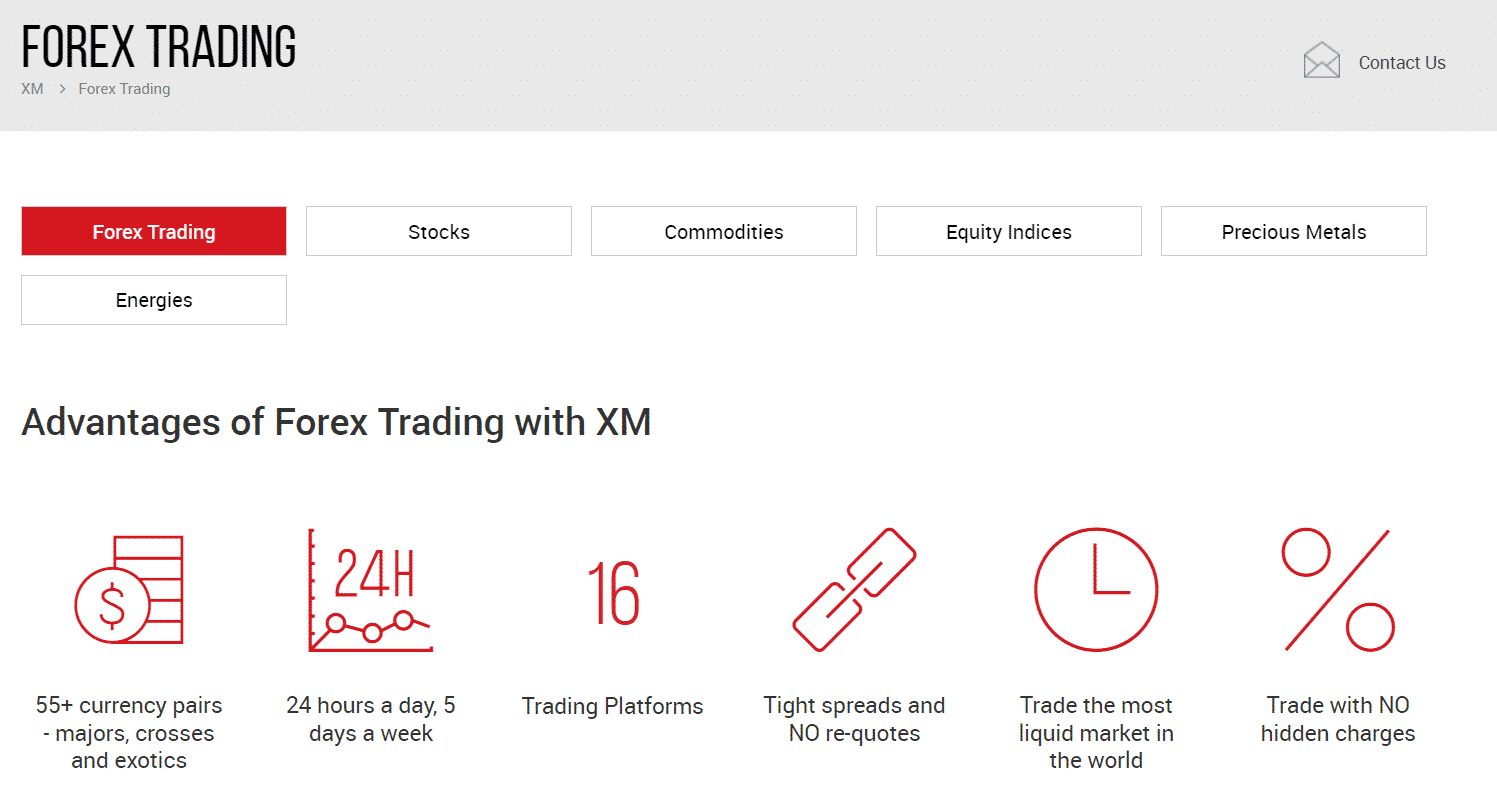Click the dollar coin stack icon

click(129, 590)
